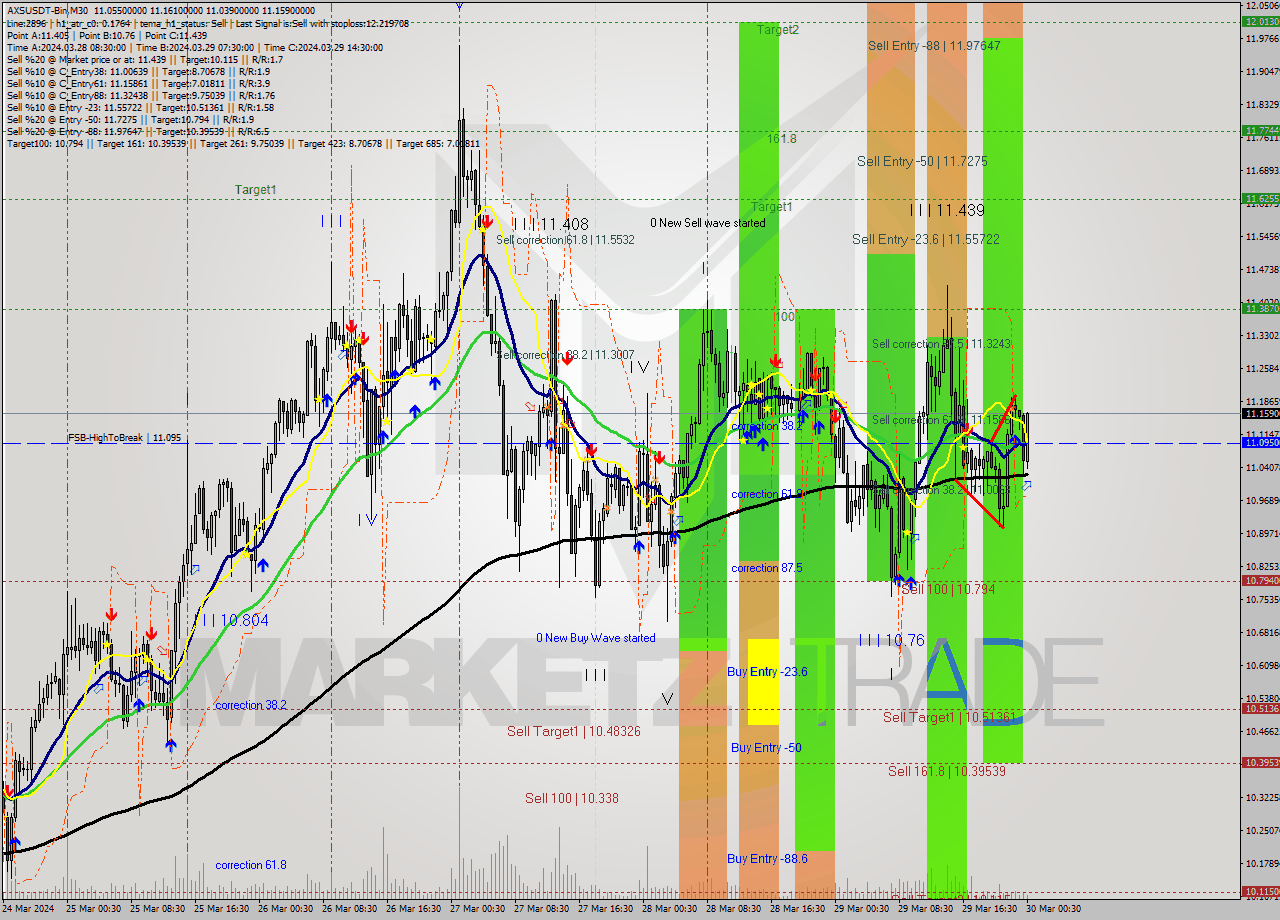
Task: Click the red 10.5136 price axis tag
Action: (x=1261, y=708)
